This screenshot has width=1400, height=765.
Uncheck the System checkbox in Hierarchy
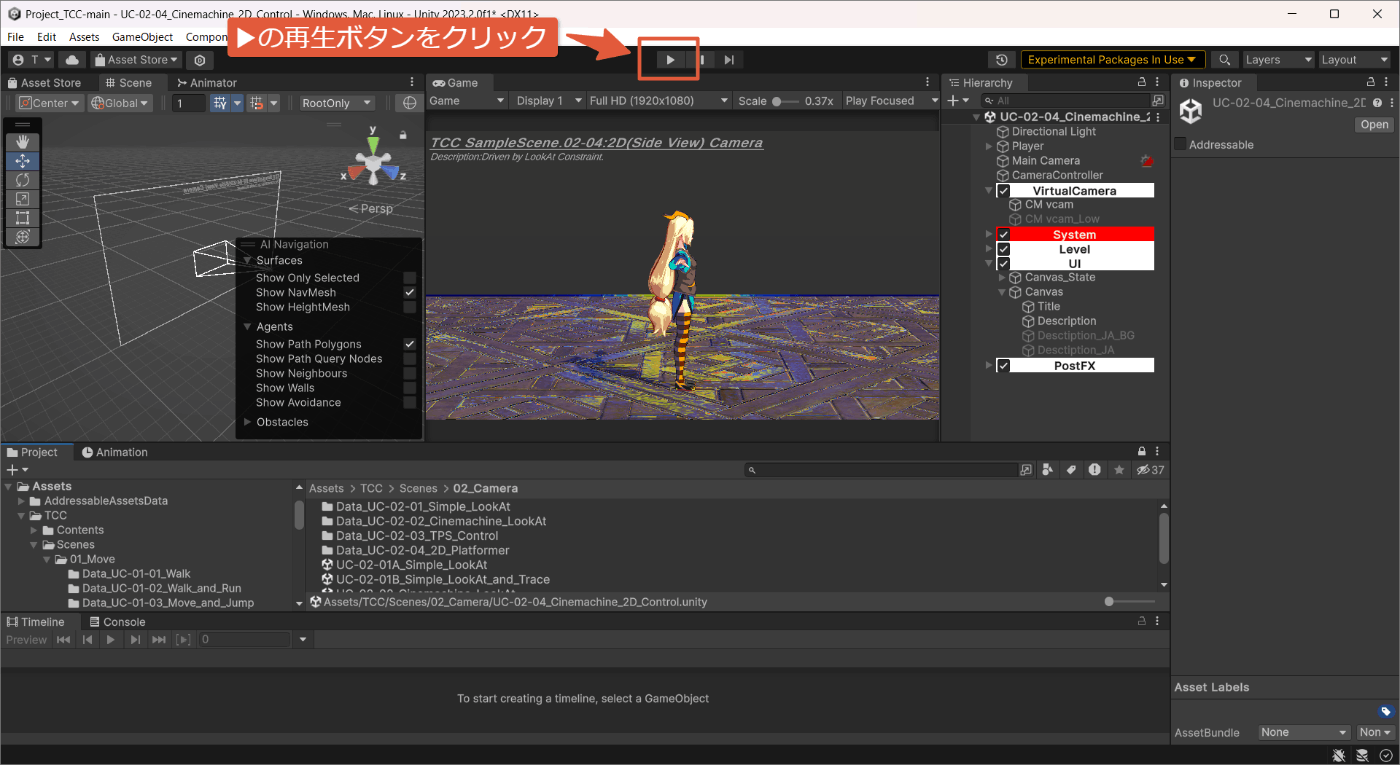tap(1004, 235)
